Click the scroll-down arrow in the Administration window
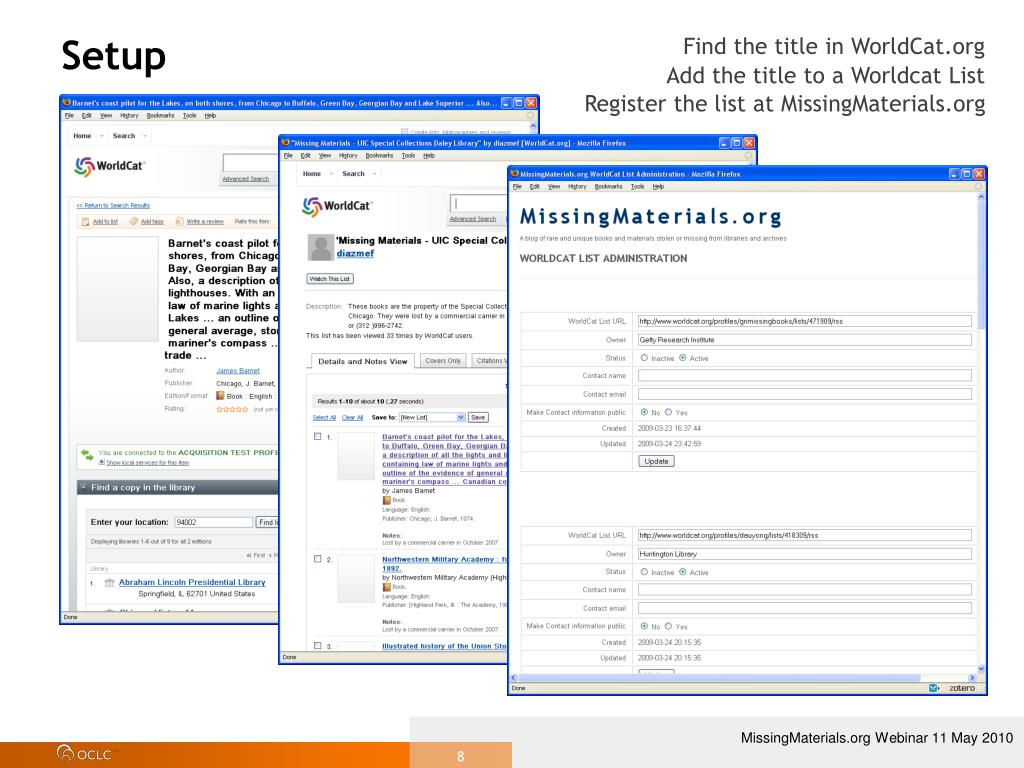1024x768 pixels. coord(980,669)
